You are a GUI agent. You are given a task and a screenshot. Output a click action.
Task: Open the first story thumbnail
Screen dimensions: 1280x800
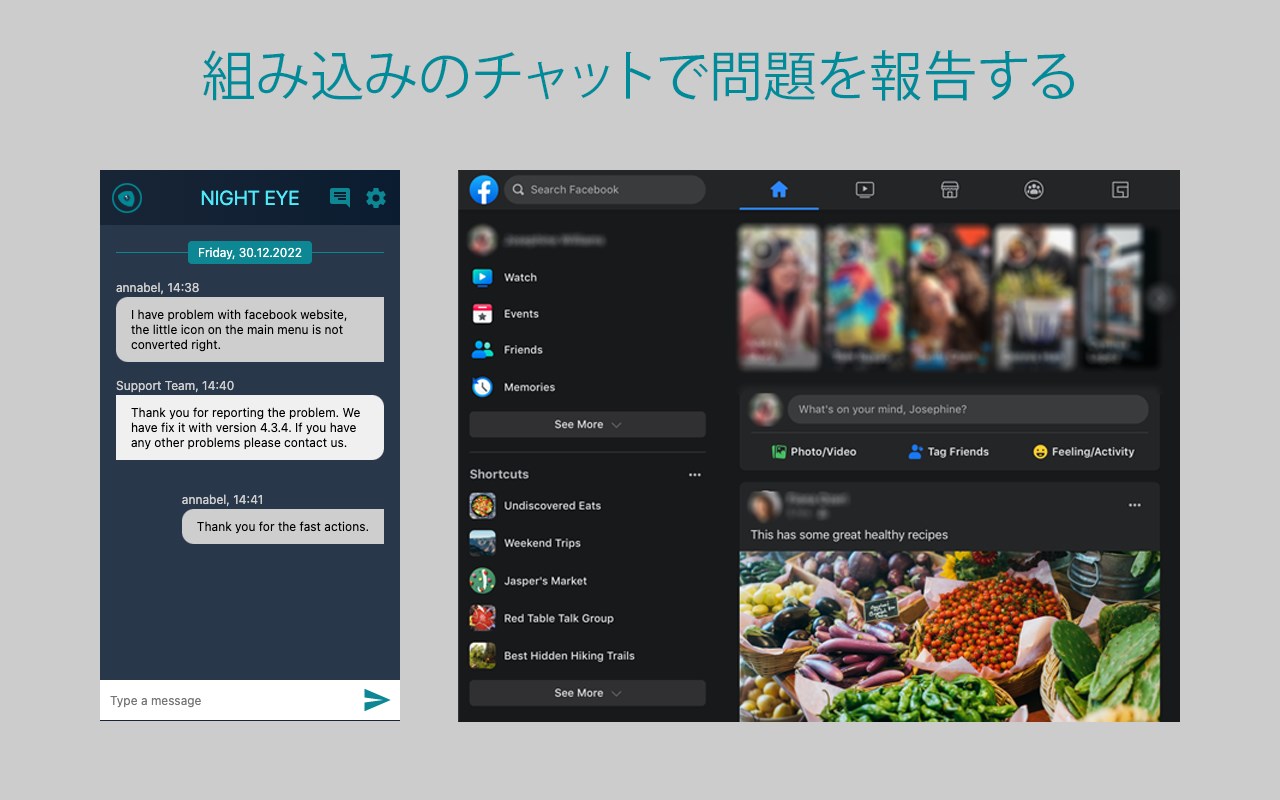779,297
